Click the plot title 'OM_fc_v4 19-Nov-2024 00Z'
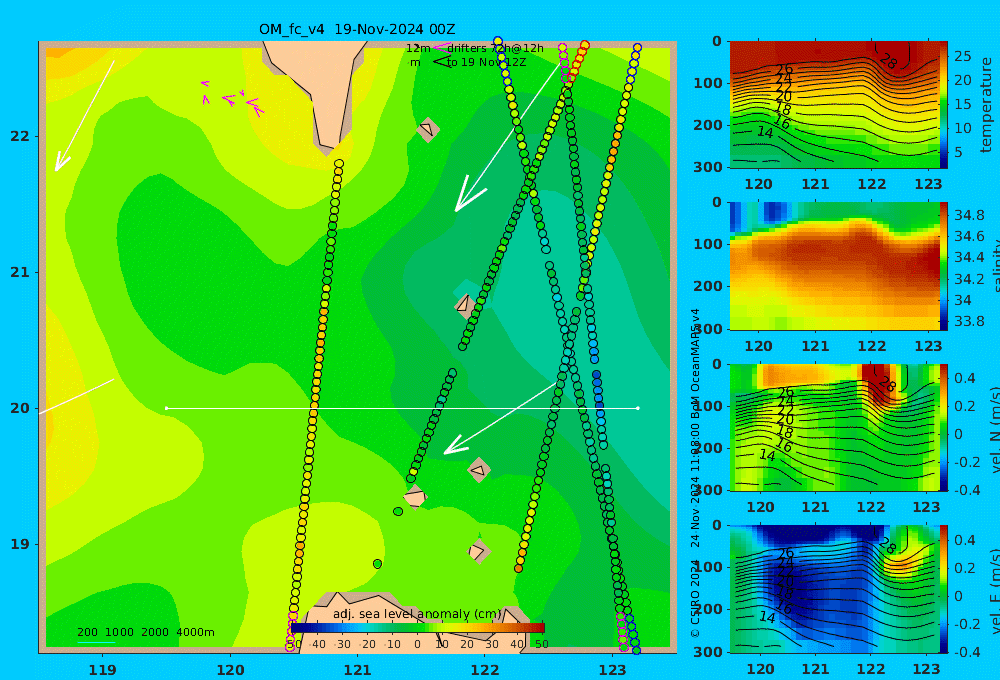The image size is (1000, 680). (357, 29)
